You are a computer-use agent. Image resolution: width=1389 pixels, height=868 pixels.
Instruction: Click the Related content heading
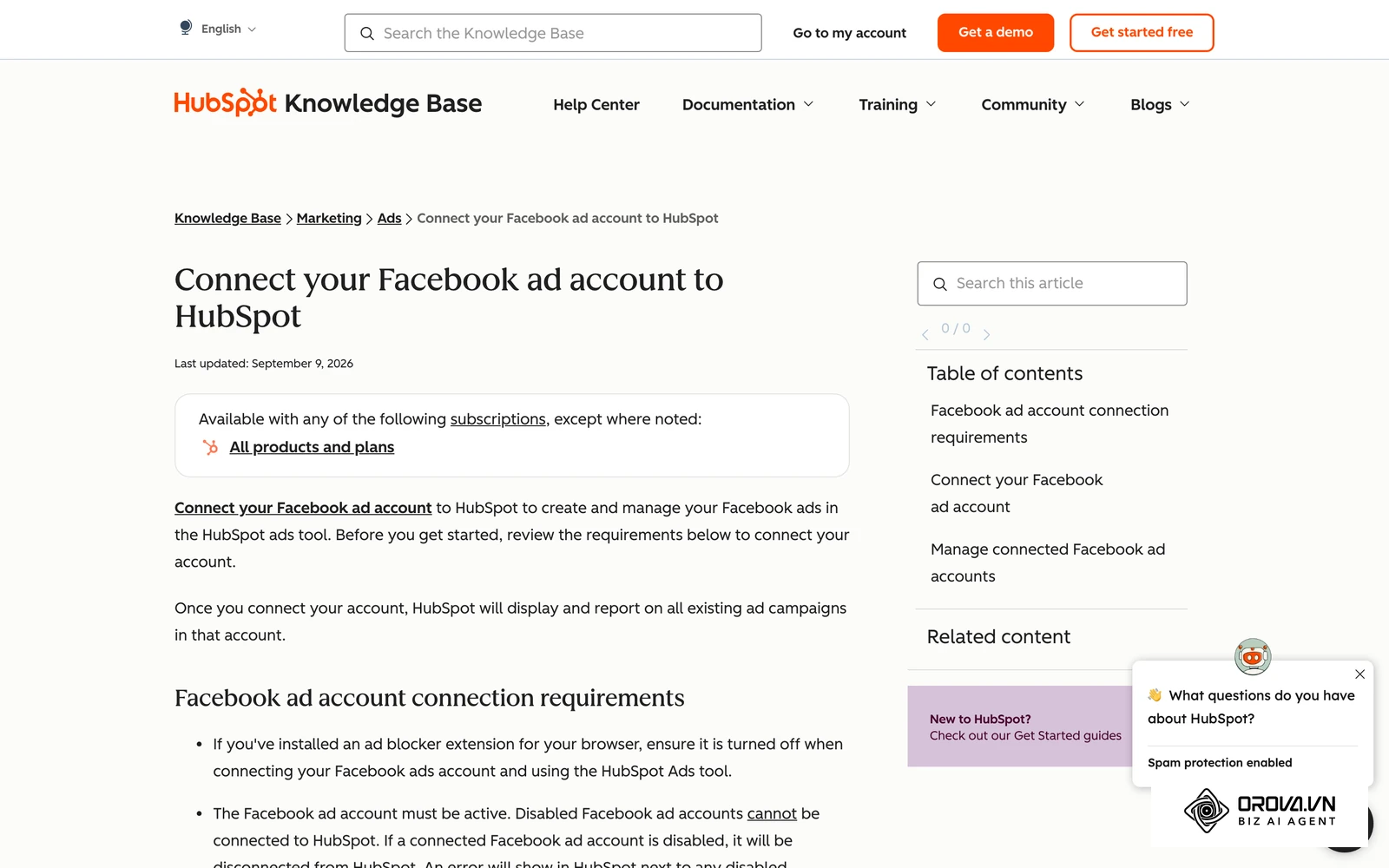coord(998,637)
